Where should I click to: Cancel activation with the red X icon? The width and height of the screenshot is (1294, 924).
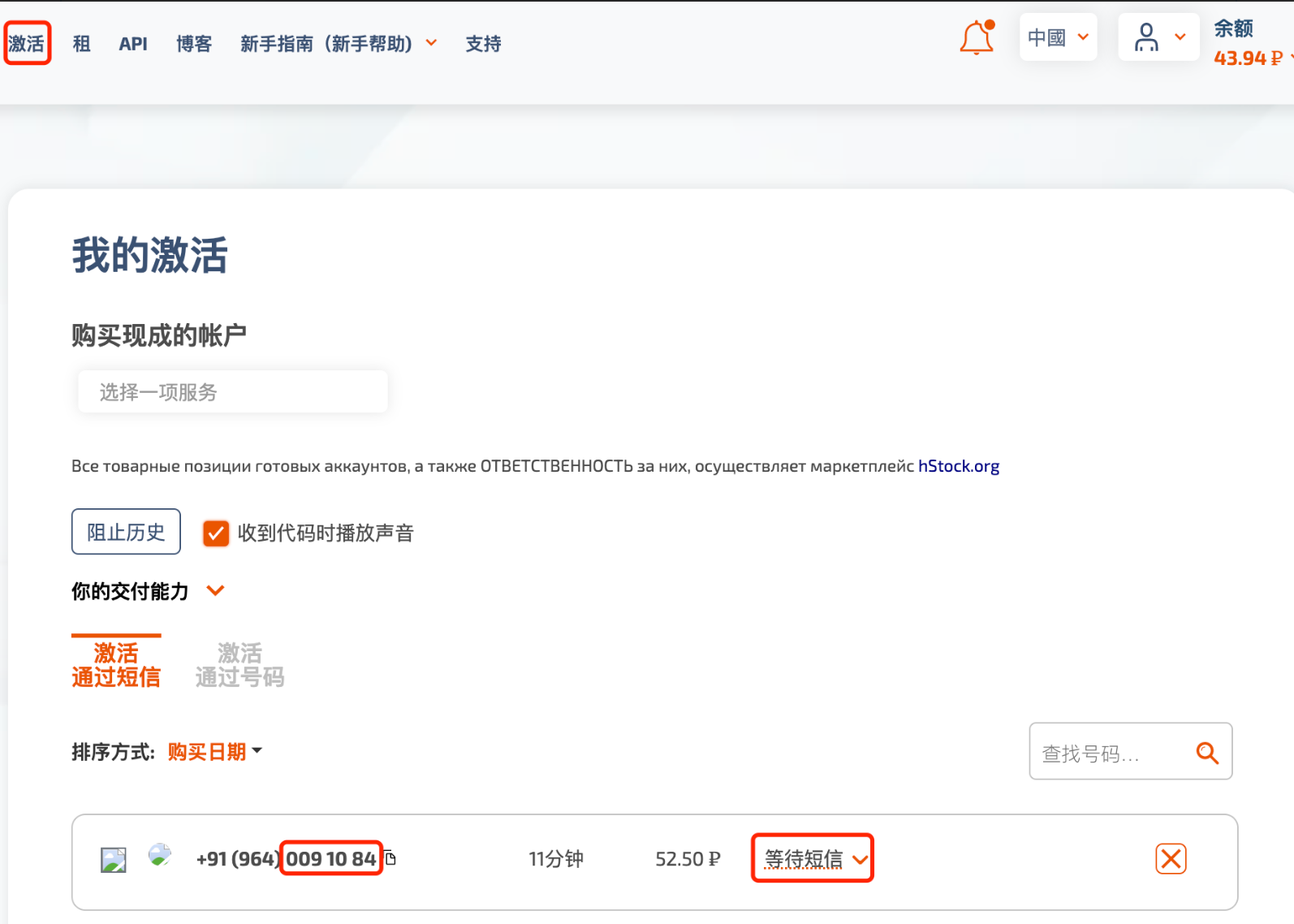[1171, 858]
